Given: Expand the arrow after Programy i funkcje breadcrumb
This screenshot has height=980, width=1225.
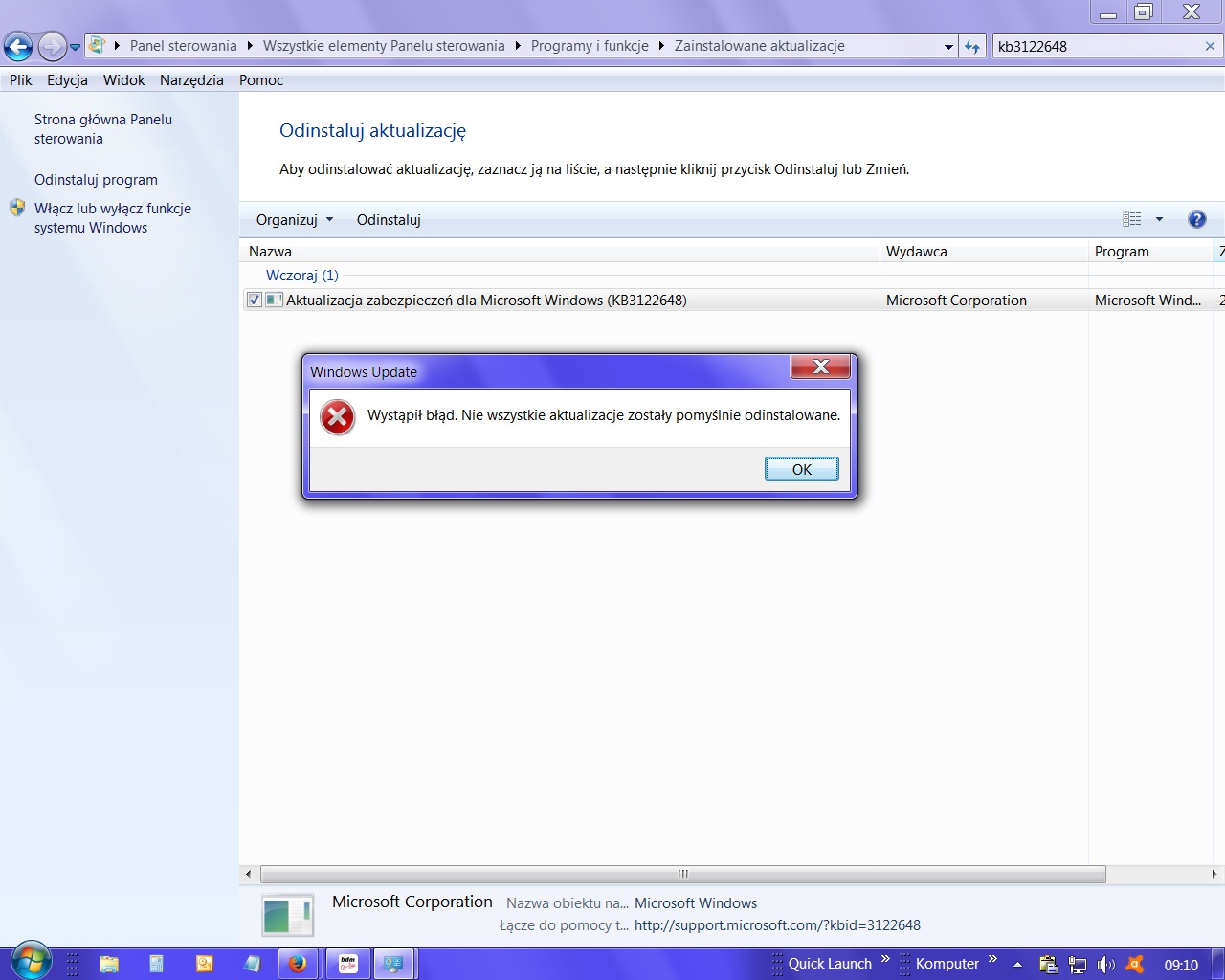Looking at the screenshot, I should pyautogui.click(x=661, y=46).
